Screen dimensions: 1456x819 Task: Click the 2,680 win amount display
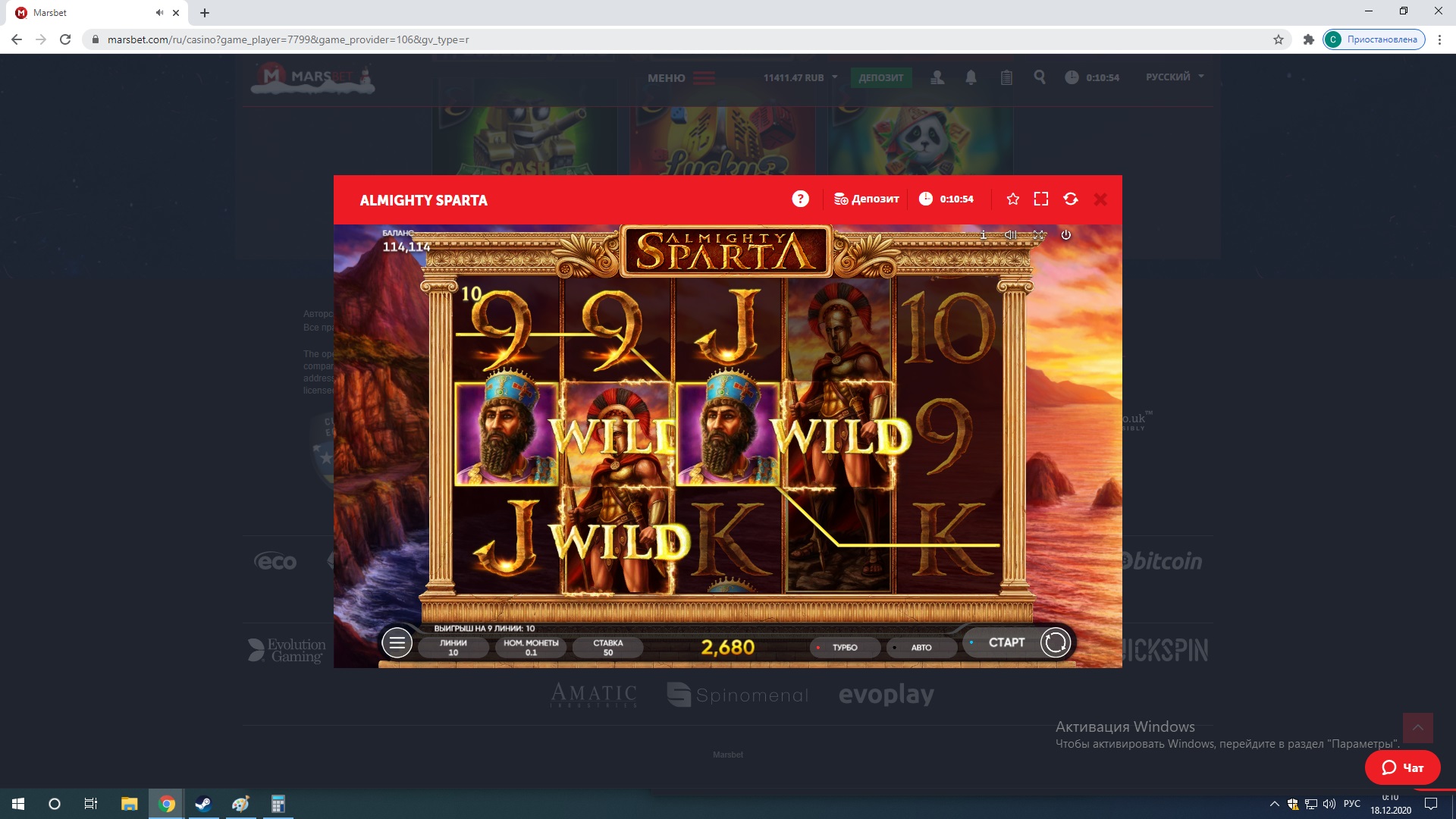[x=727, y=647]
